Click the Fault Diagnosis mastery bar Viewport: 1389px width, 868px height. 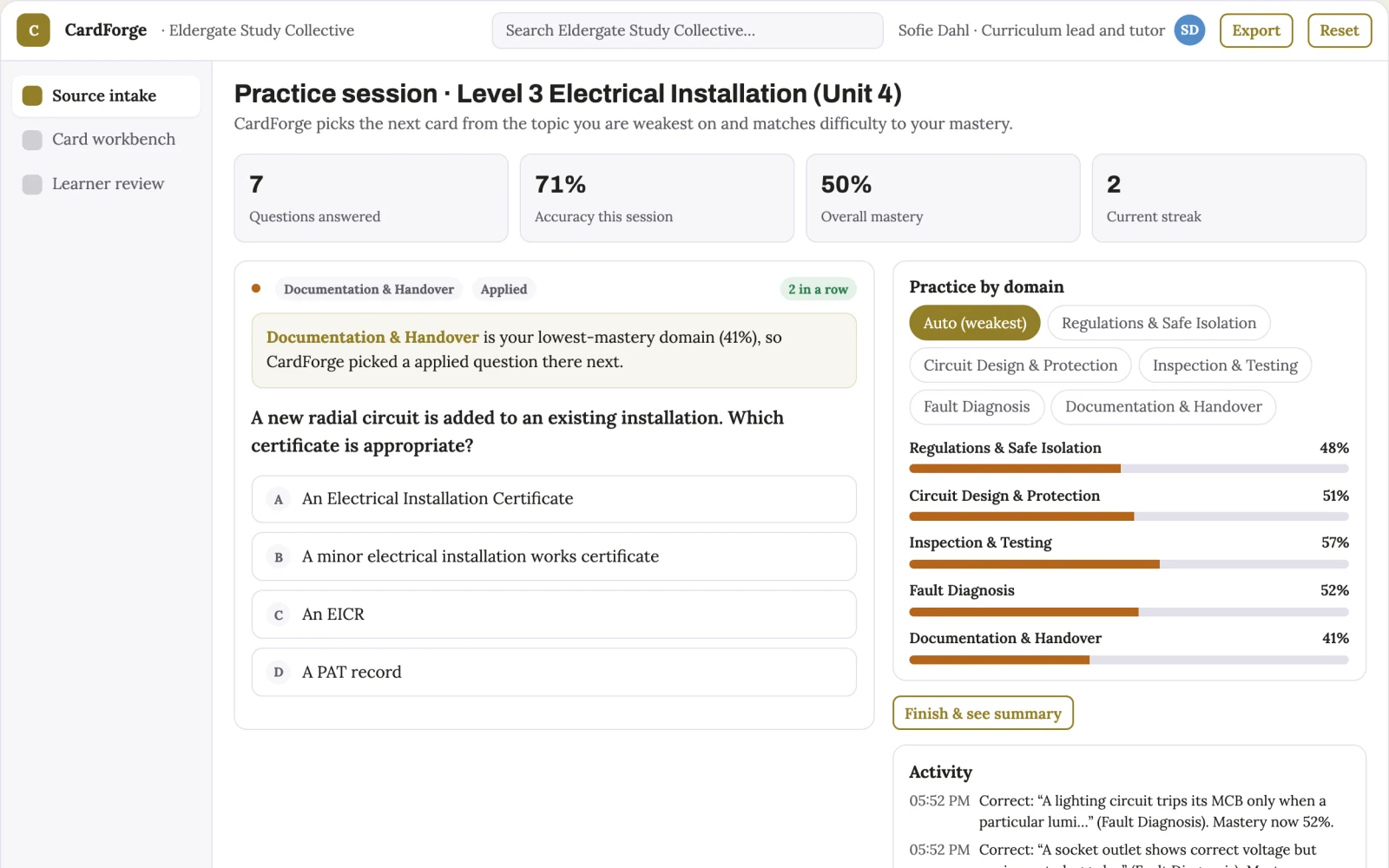click(1129, 612)
